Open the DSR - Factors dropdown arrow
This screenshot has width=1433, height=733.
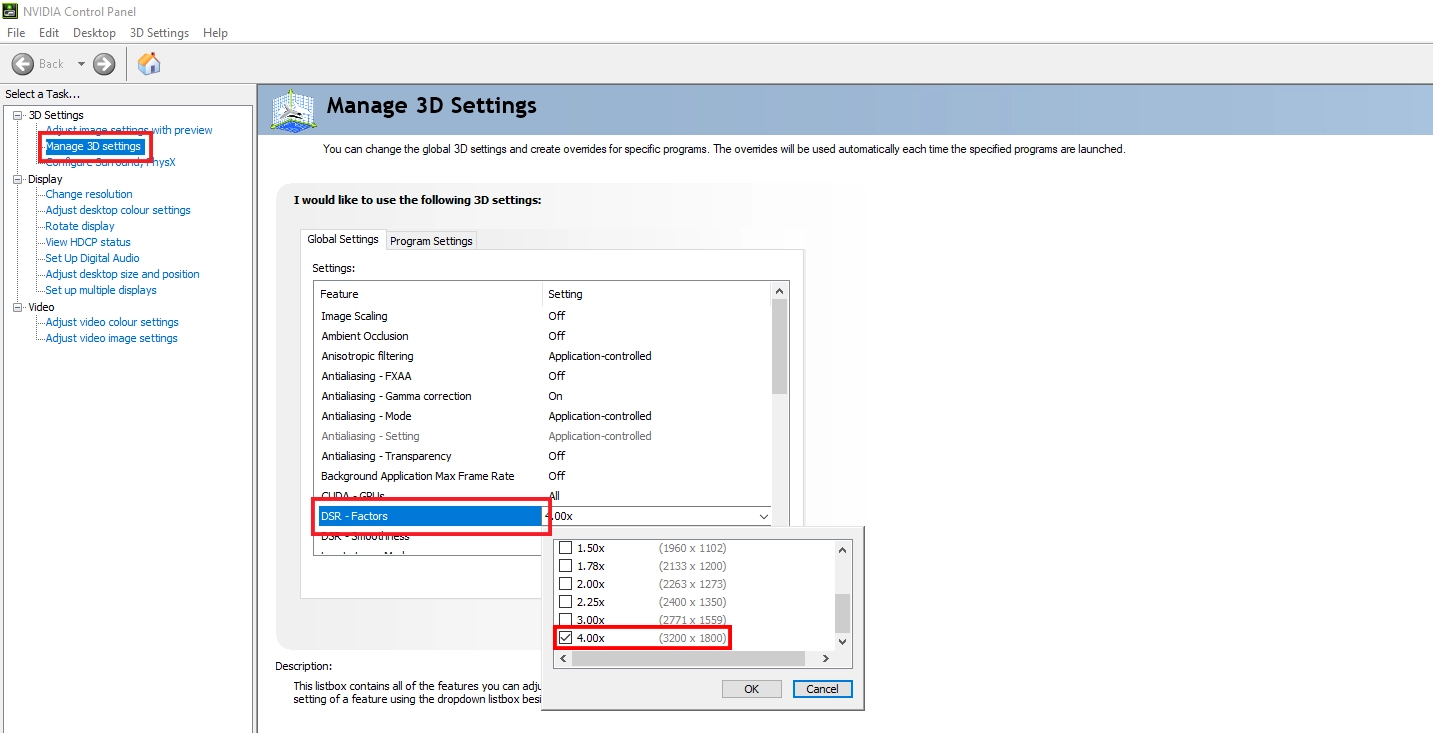(764, 516)
